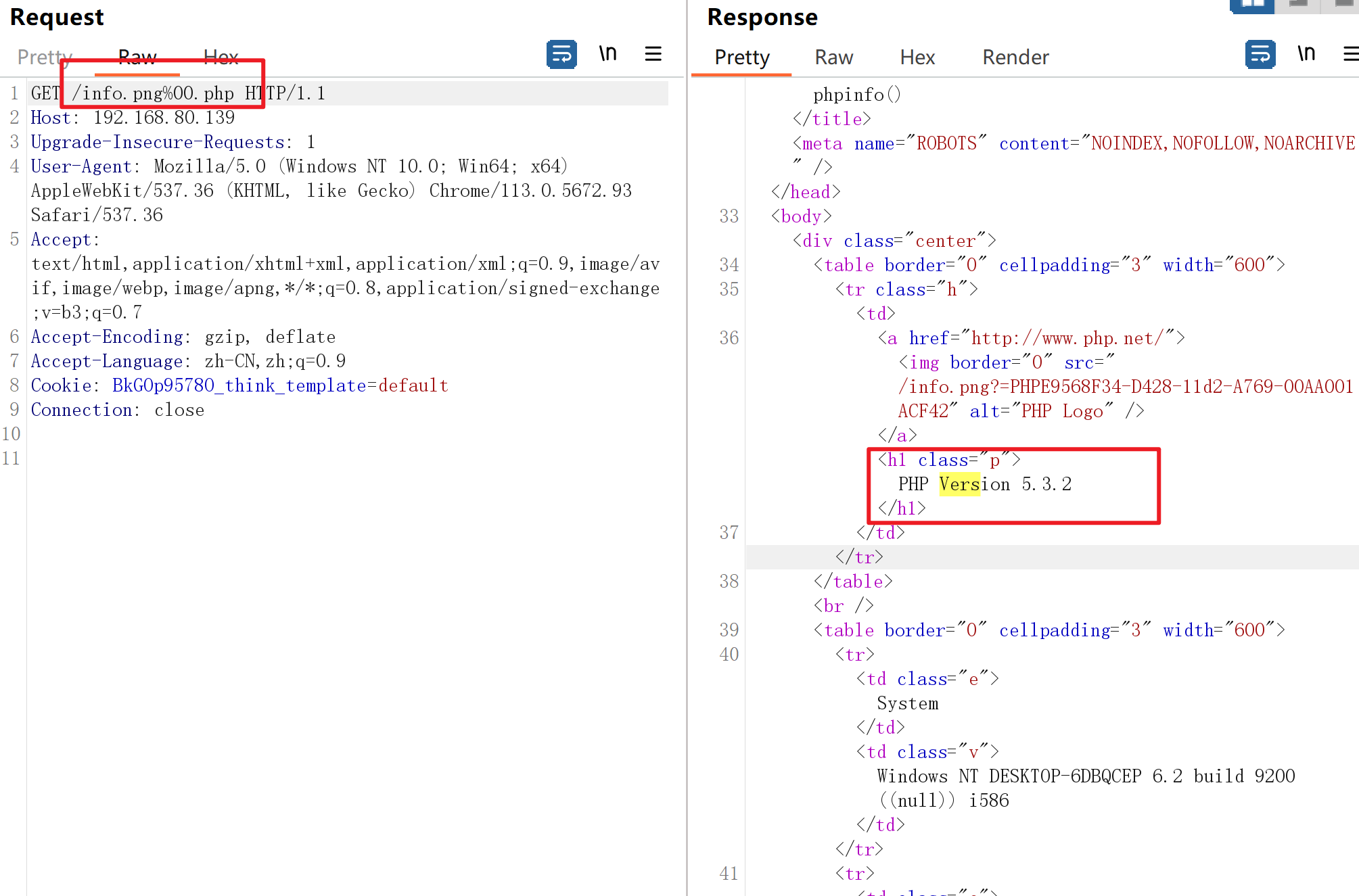This screenshot has height=896, width=1359.
Task: Open the Response Render tab
Action: tap(1015, 57)
